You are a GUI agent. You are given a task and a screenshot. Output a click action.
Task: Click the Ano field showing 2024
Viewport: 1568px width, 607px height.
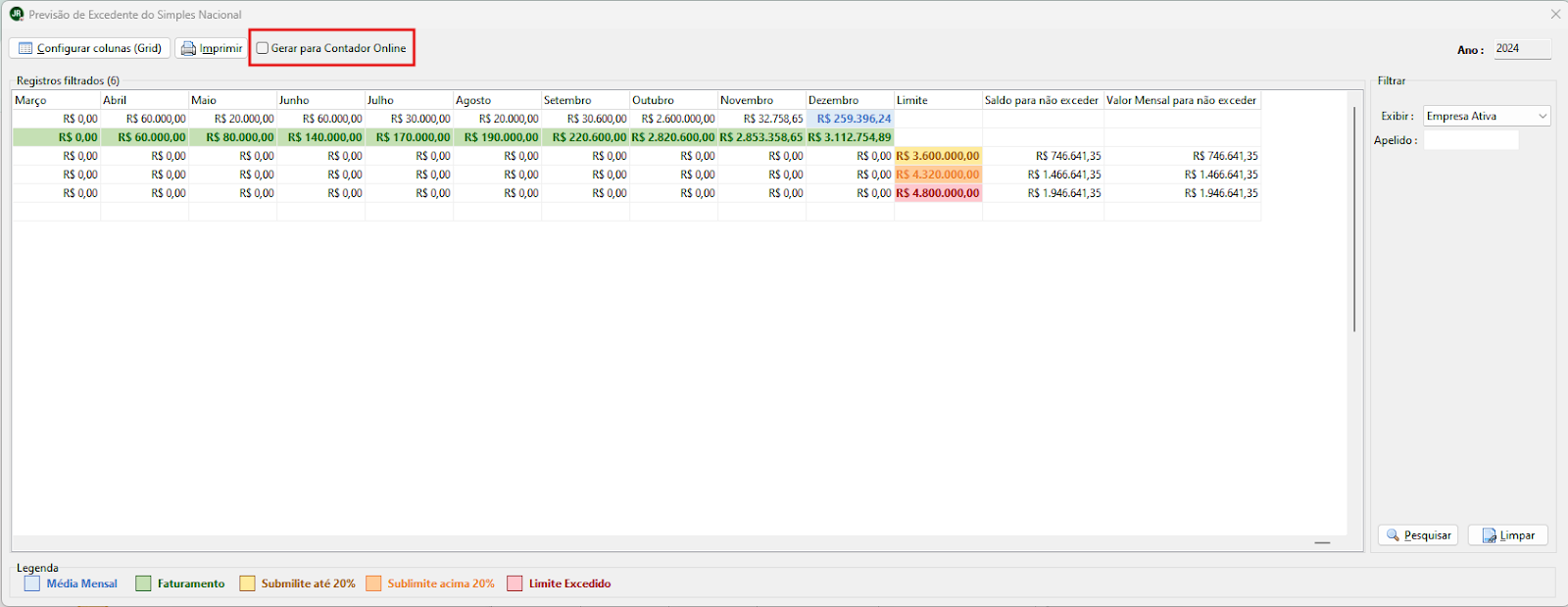[1521, 49]
